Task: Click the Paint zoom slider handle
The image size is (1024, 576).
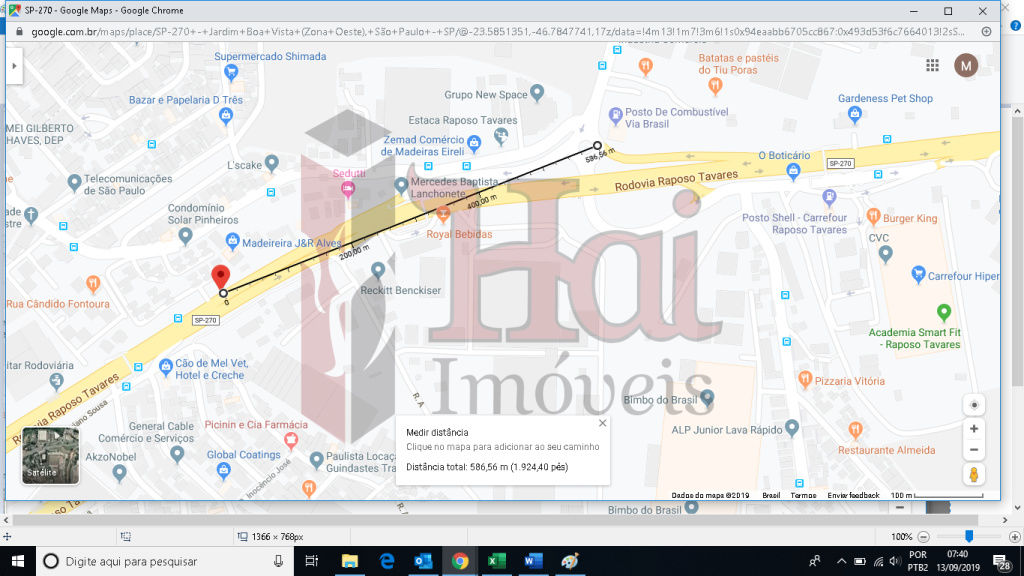Action: point(969,536)
